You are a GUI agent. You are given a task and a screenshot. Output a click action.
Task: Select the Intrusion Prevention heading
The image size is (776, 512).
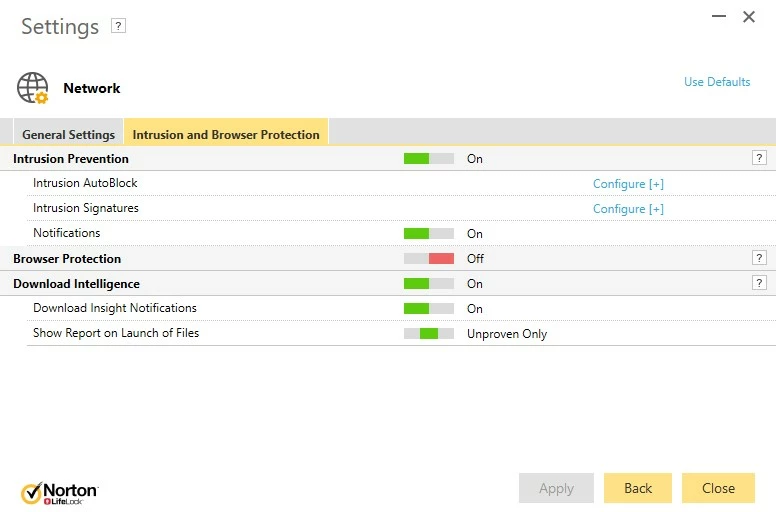[71, 159]
